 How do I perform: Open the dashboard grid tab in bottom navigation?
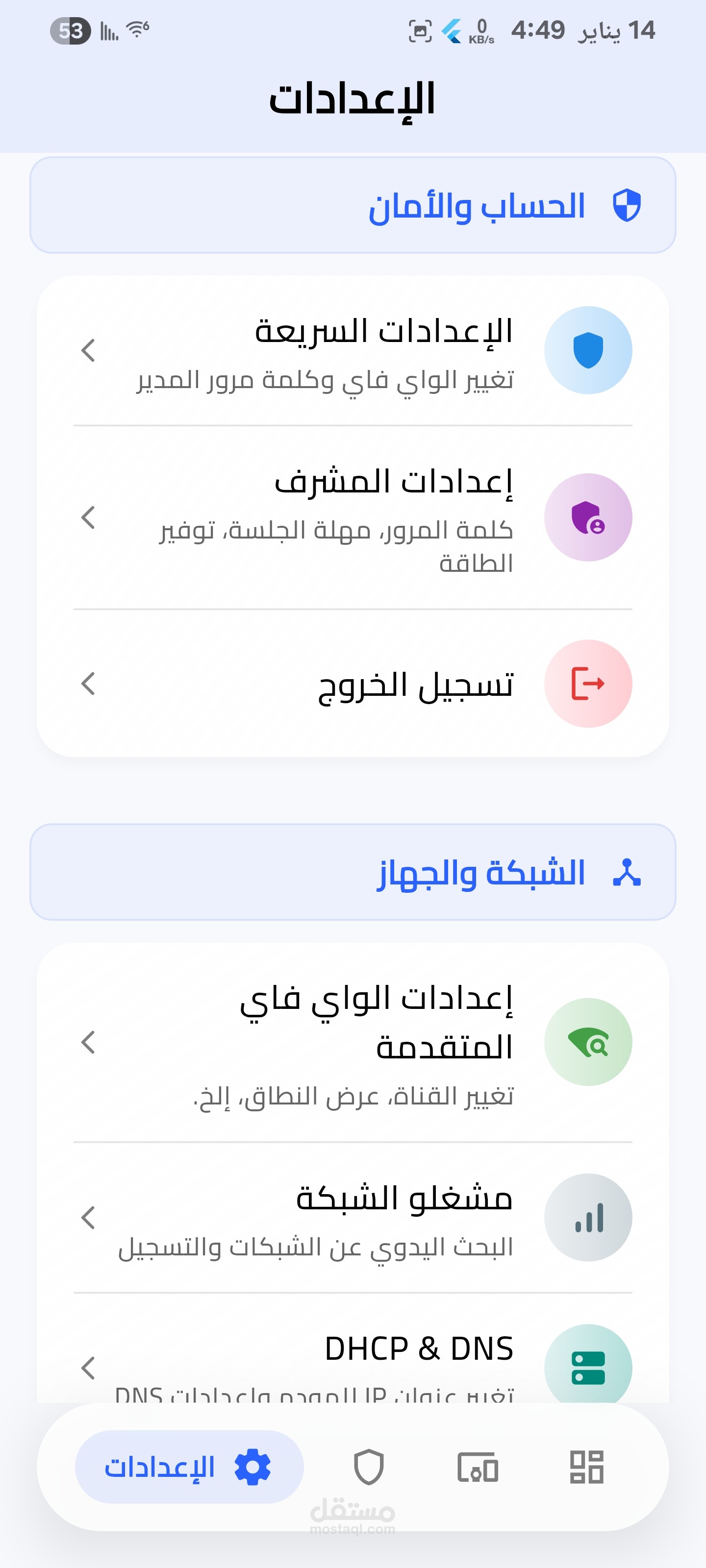pyautogui.click(x=586, y=1467)
